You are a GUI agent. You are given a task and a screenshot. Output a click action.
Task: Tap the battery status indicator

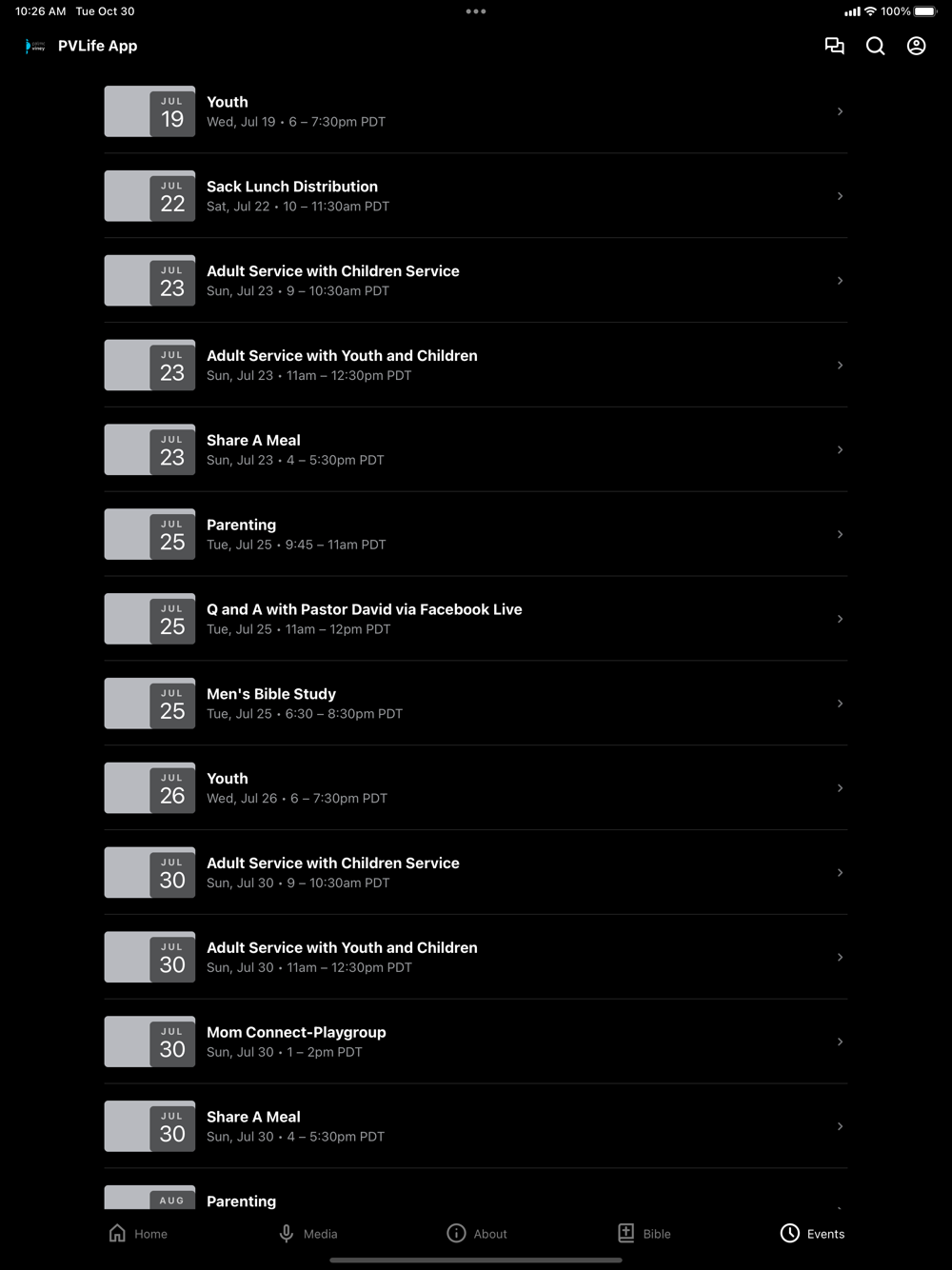coord(925,11)
